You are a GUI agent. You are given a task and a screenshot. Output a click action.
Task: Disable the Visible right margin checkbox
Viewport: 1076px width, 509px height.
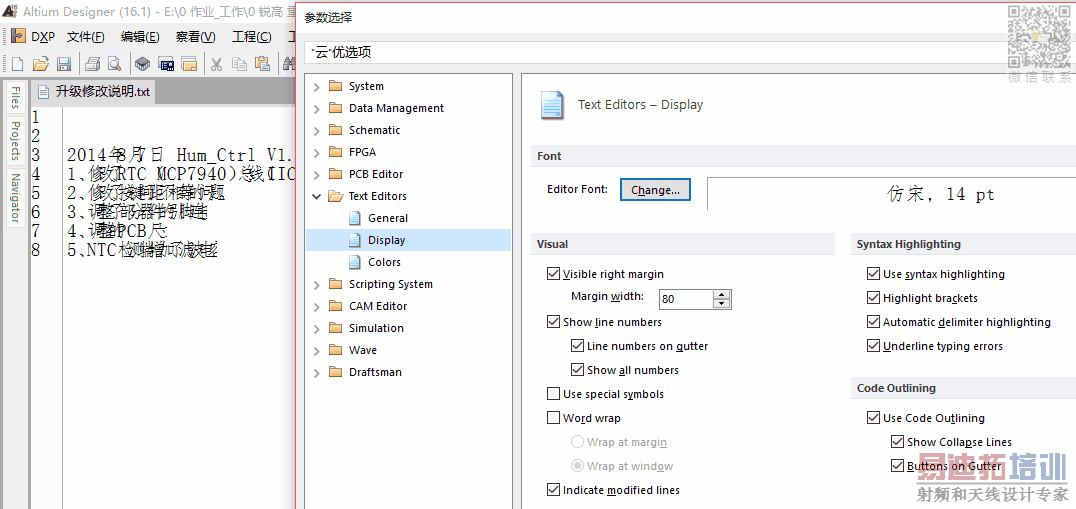tap(554, 274)
